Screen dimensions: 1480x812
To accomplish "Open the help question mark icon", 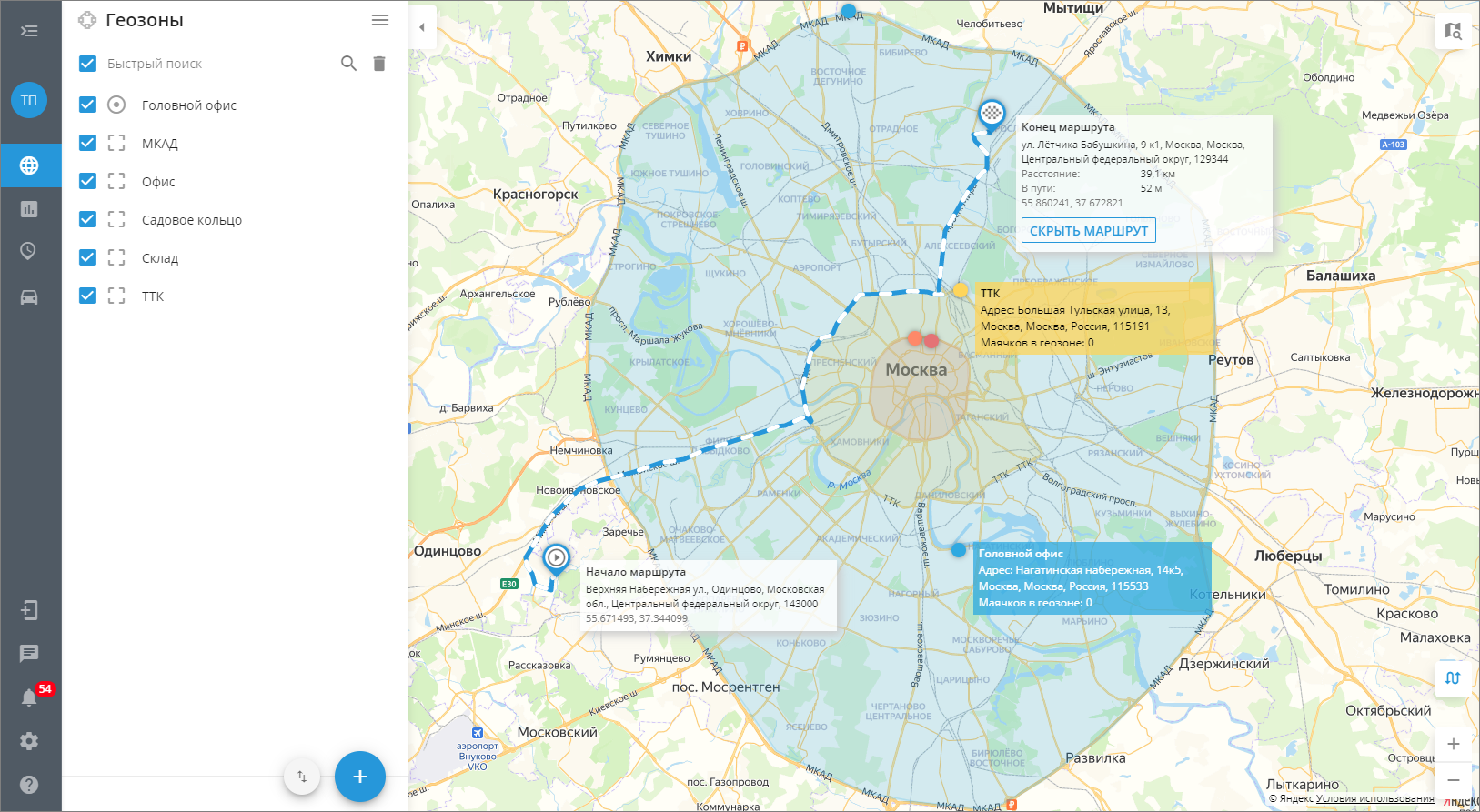I will point(29,785).
